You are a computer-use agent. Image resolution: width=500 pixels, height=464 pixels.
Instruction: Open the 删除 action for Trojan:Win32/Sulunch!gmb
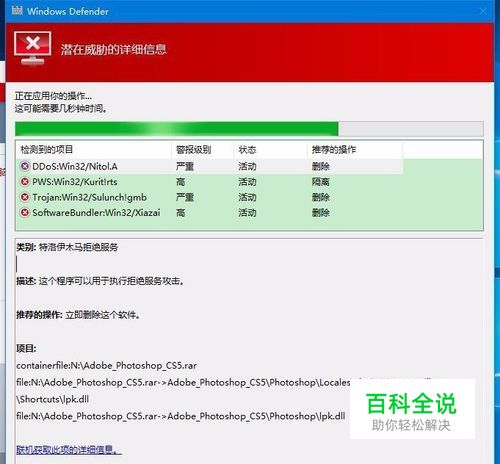click(x=321, y=197)
